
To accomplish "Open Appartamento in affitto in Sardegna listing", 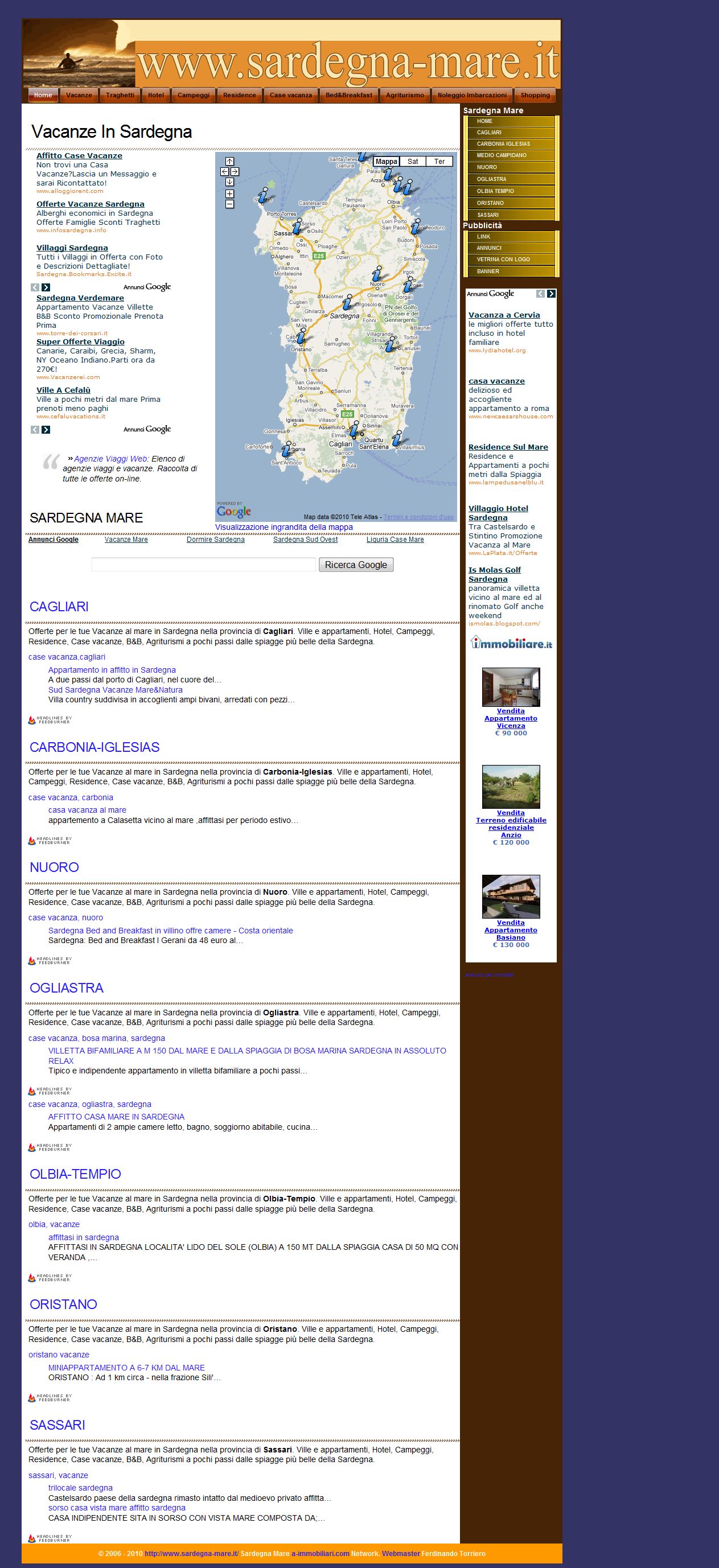I will [112, 669].
